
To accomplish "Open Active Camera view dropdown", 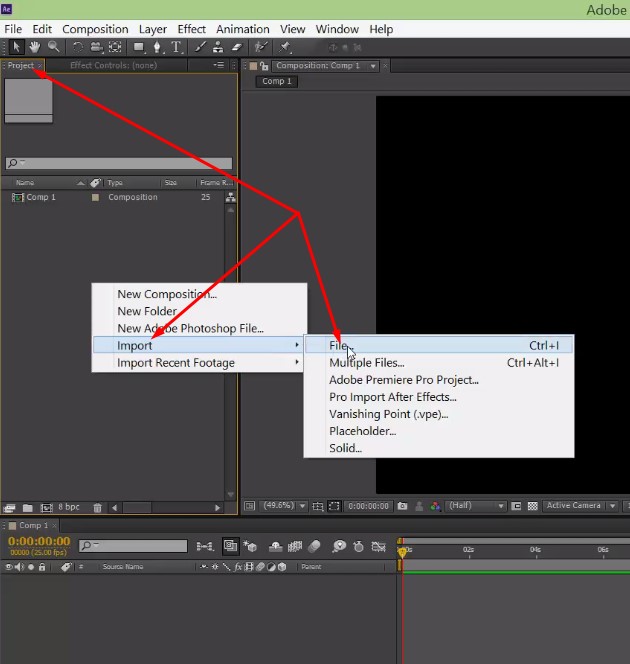I will [x=580, y=506].
